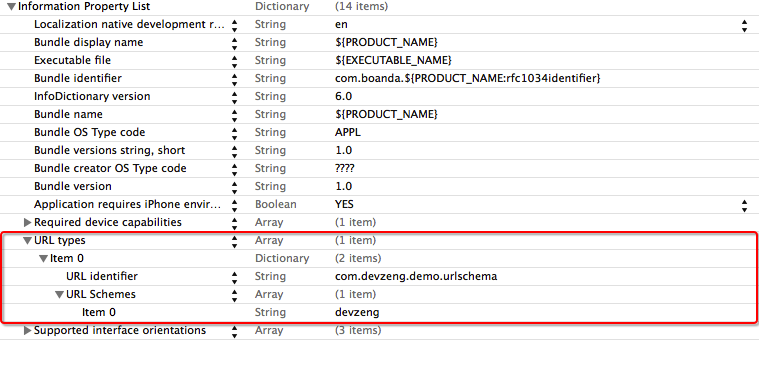The width and height of the screenshot is (759, 385).
Task: Select the Bundle version key
Action: click(73, 186)
